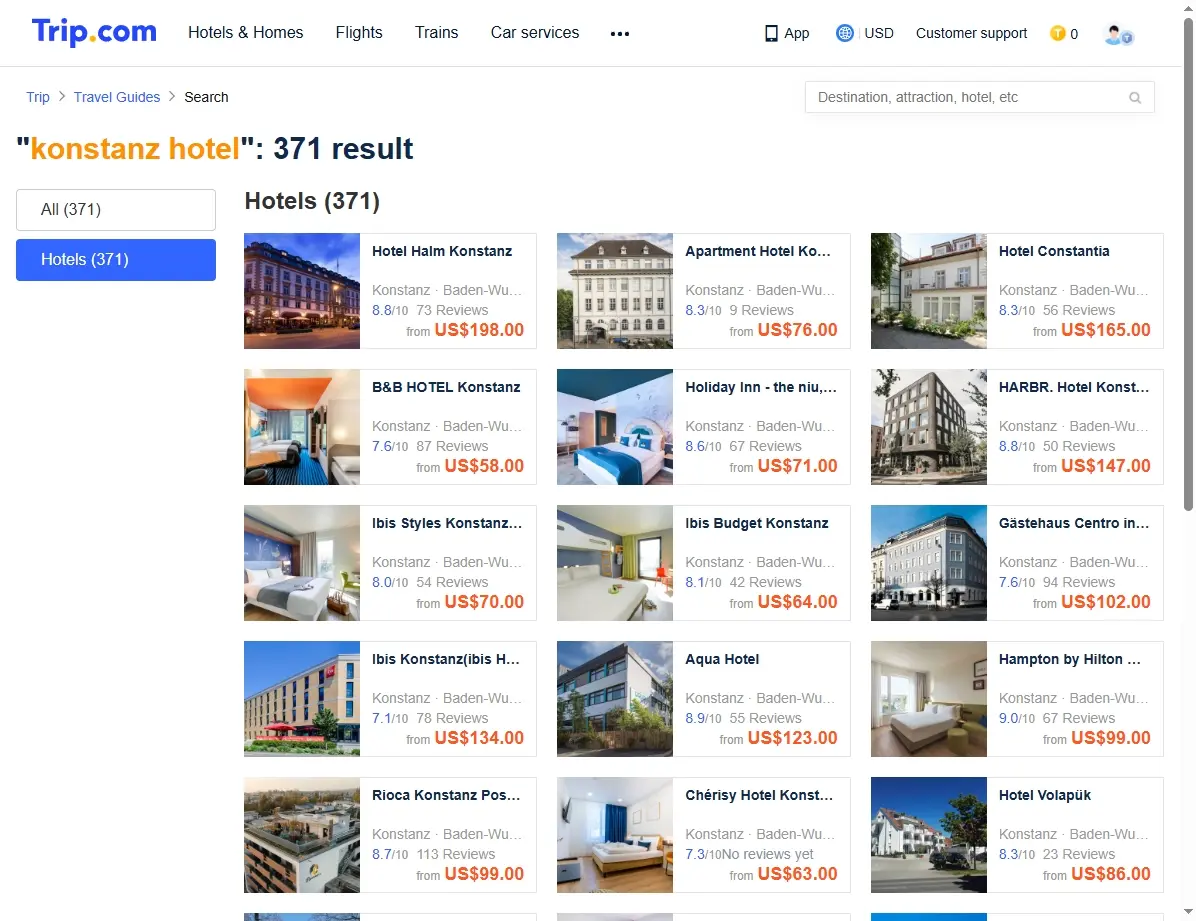
Task: Go to the Trip breadcrumb link
Action: tap(37, 97)
